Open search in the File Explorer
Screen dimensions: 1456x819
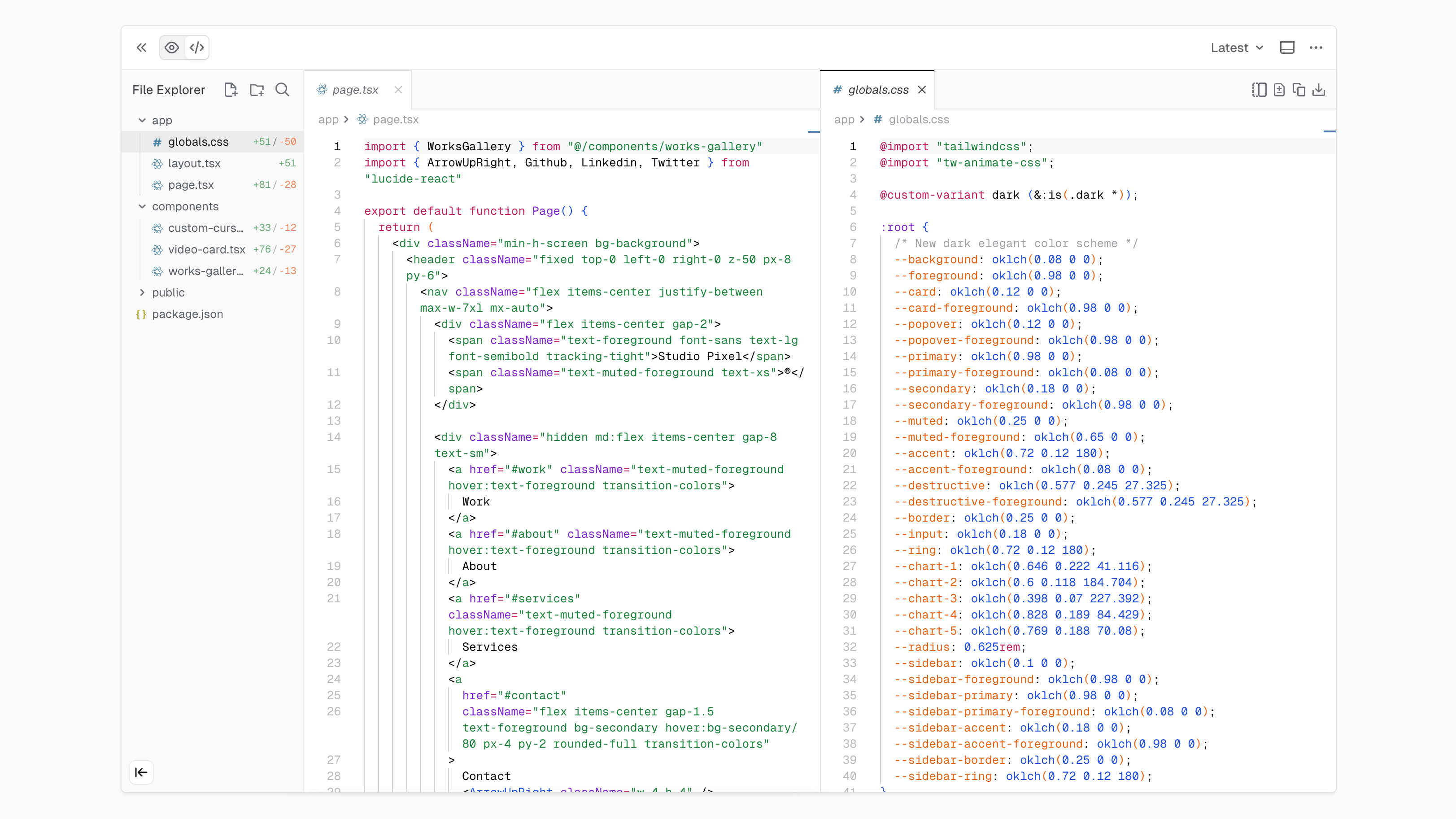(x=283, y=89)
